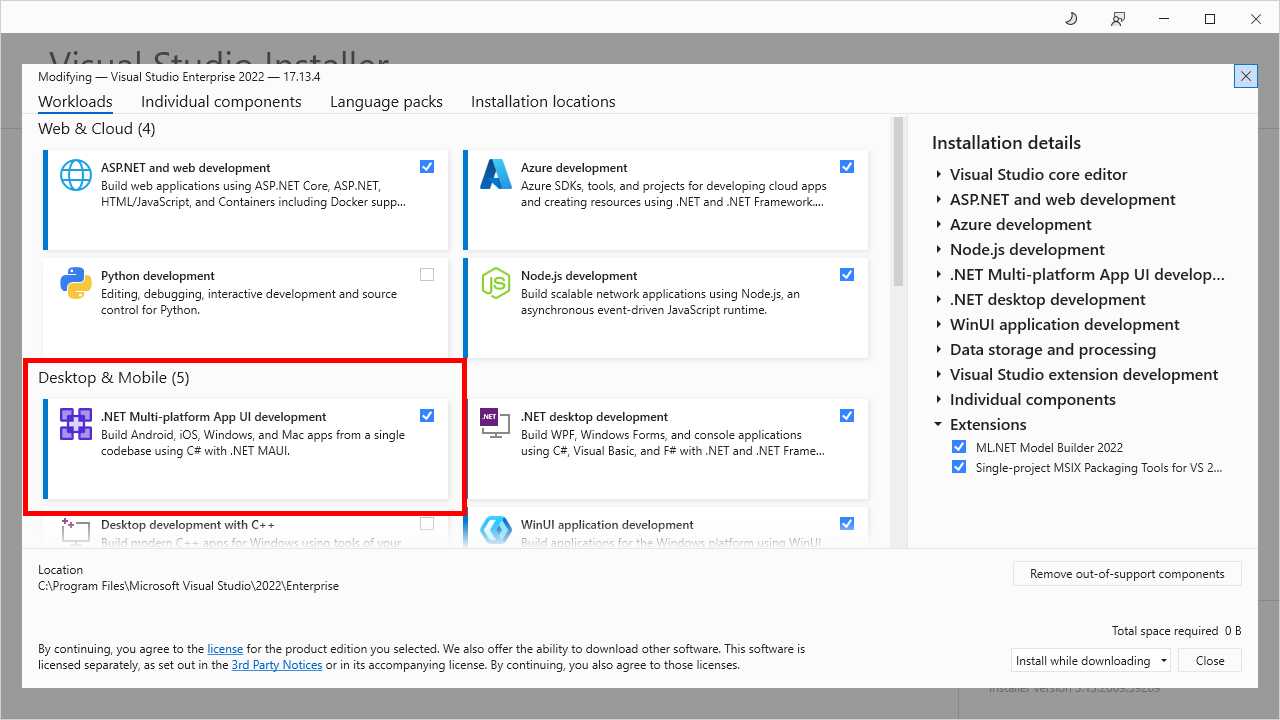Select the Python development workload card title

tap(158, 276)
